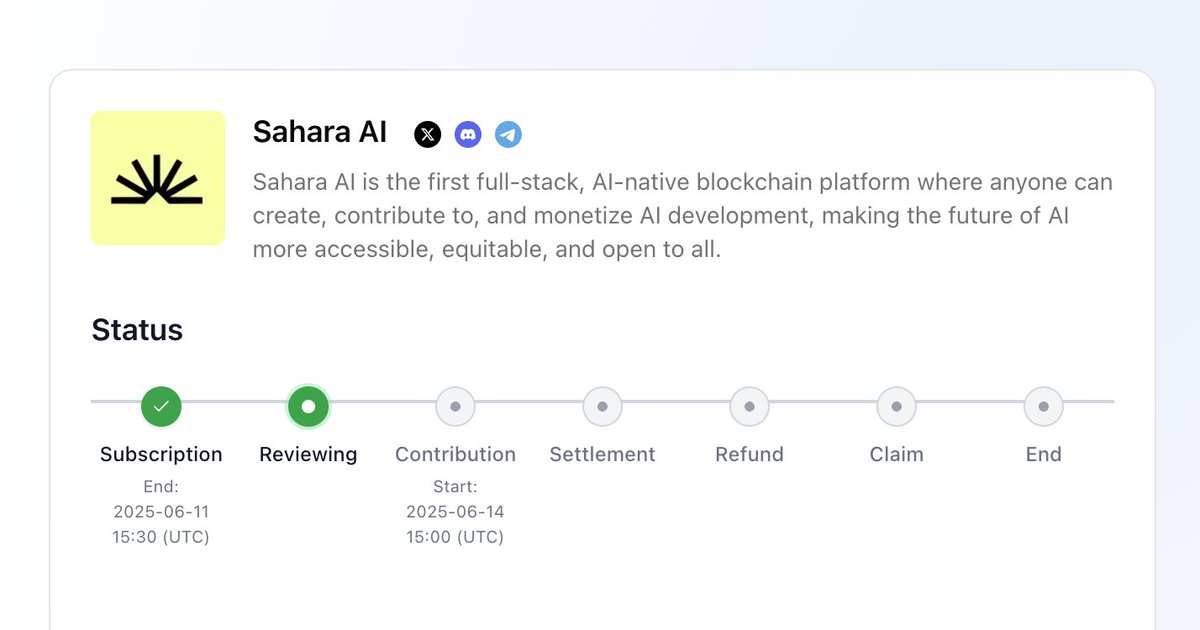Open Sahara AI's X (Twitter) profile icon

coord(428,134)
